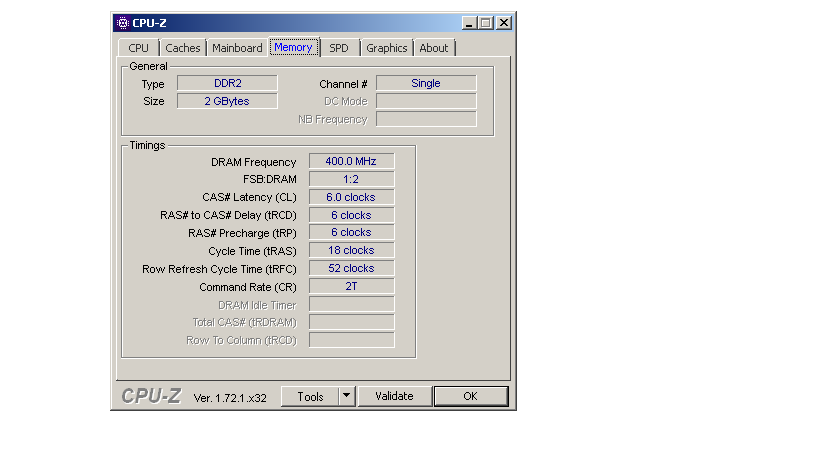Click the empty DRAM Idle Timer field
Screen dimensions: 819x460
point(352,304)
